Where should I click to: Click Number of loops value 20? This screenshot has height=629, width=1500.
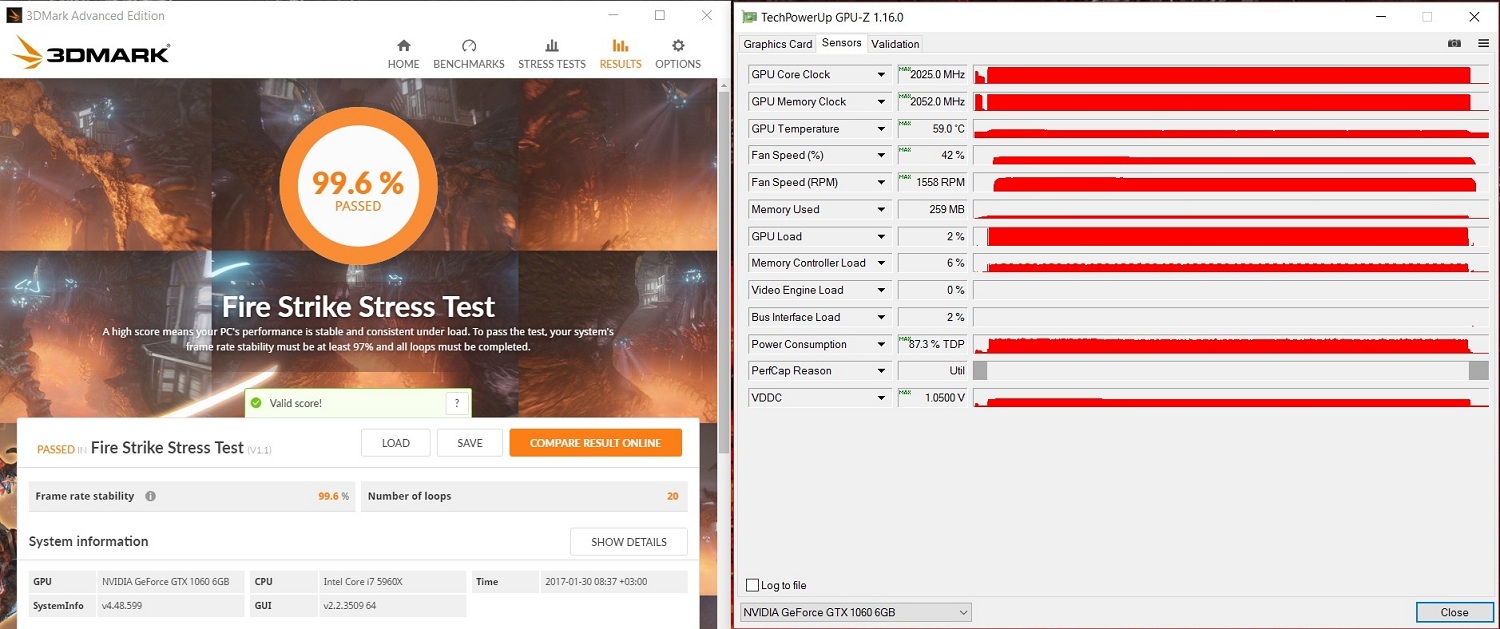[673, 496]
